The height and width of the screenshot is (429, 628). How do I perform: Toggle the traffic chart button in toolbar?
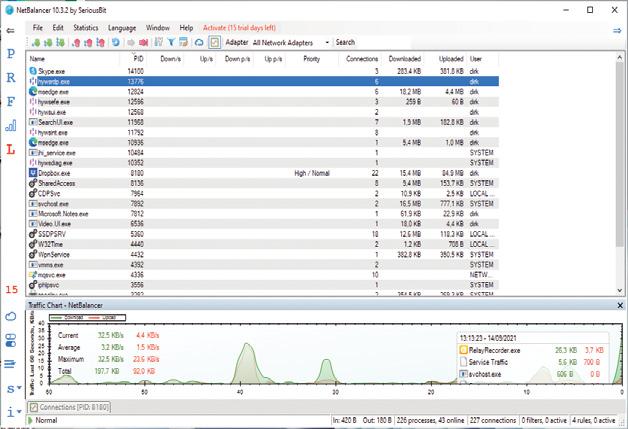(215, 42)
